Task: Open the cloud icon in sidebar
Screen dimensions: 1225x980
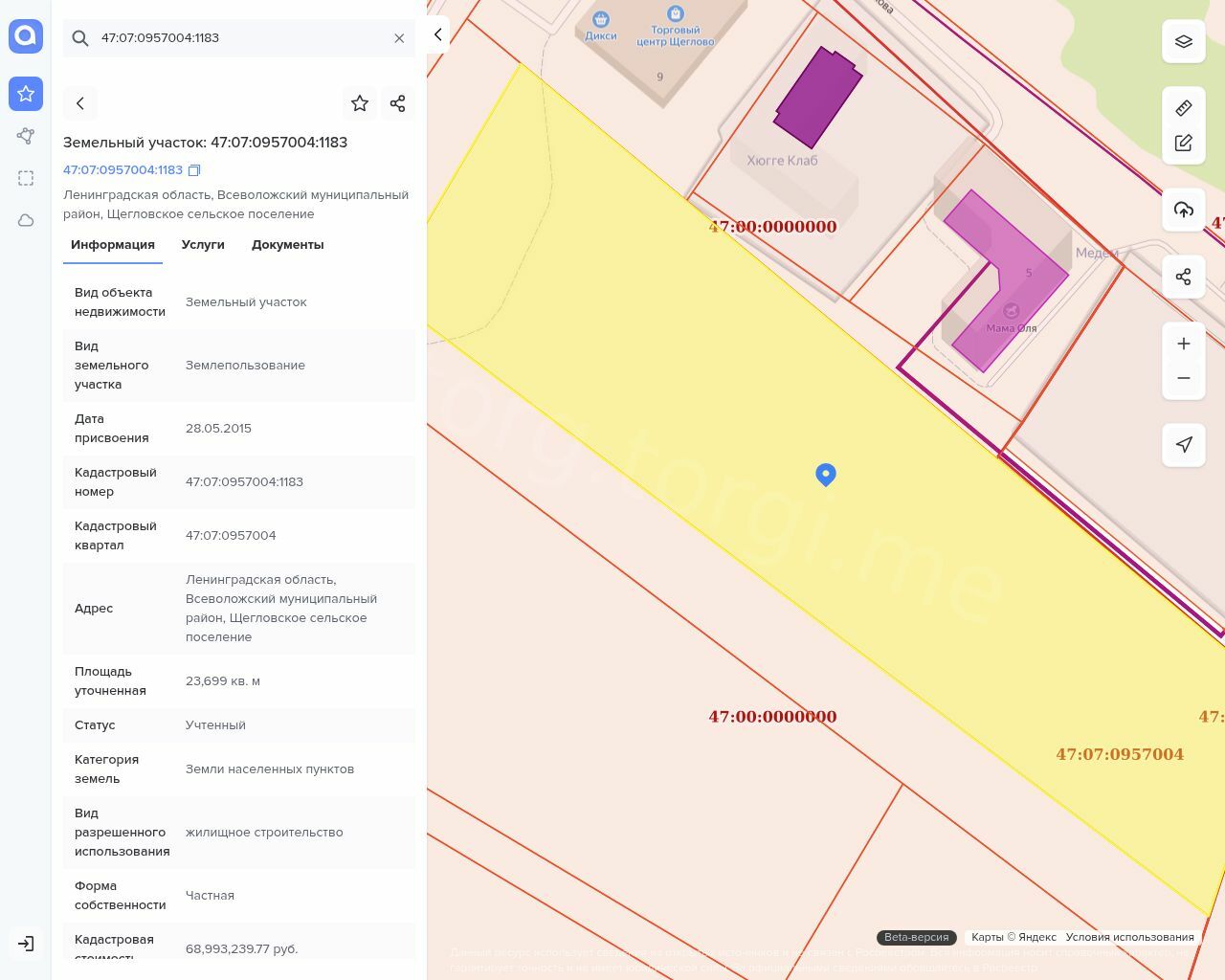Action: pos(26,220)
